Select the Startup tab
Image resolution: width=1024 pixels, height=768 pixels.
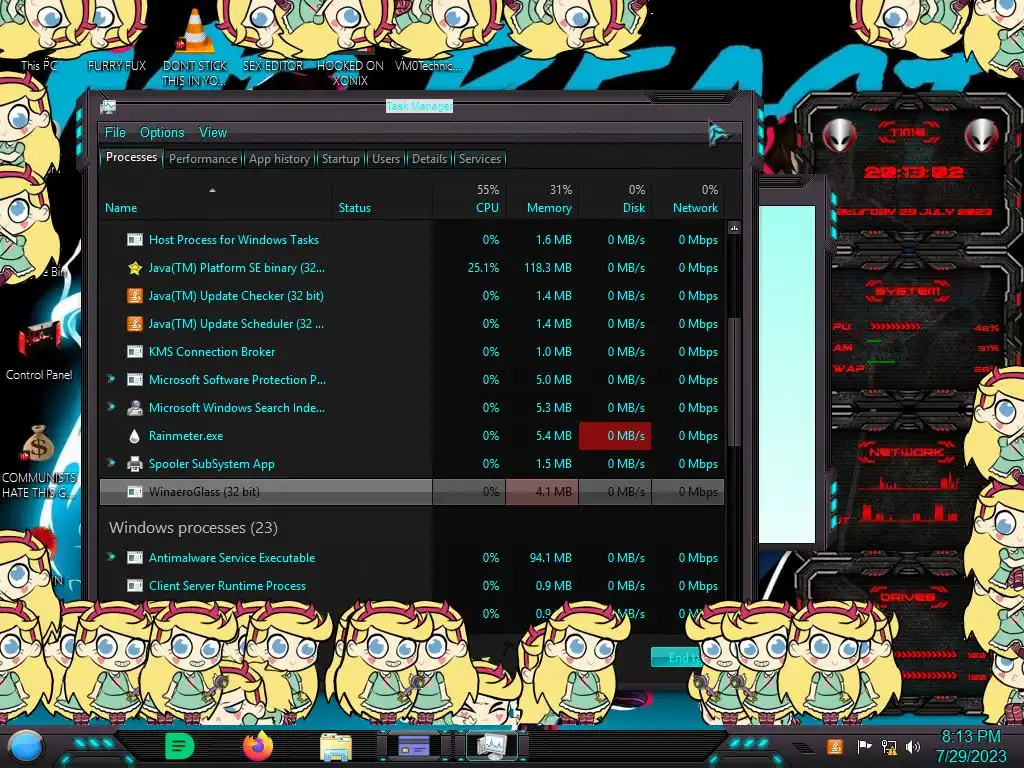[340, 159]
